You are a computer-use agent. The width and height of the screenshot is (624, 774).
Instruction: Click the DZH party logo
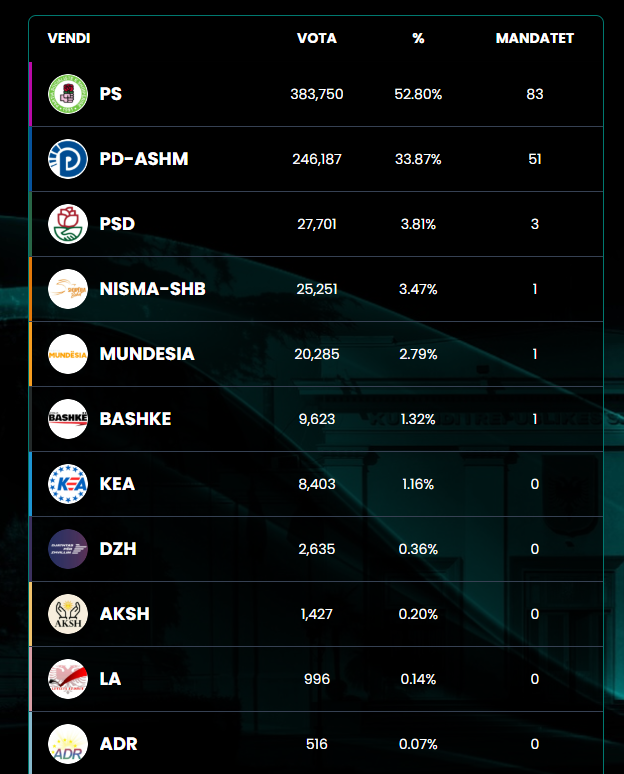(68, 549)
